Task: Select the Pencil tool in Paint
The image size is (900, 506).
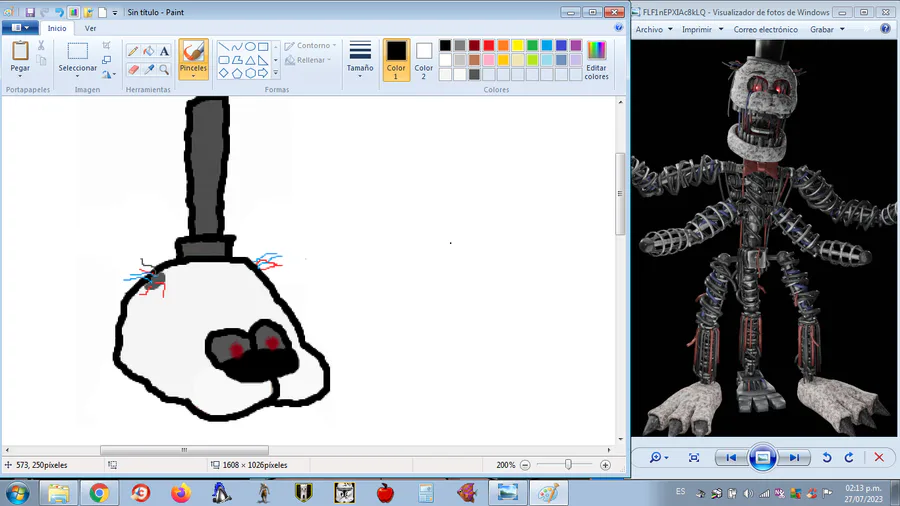Action: click(x=133, y=51)
